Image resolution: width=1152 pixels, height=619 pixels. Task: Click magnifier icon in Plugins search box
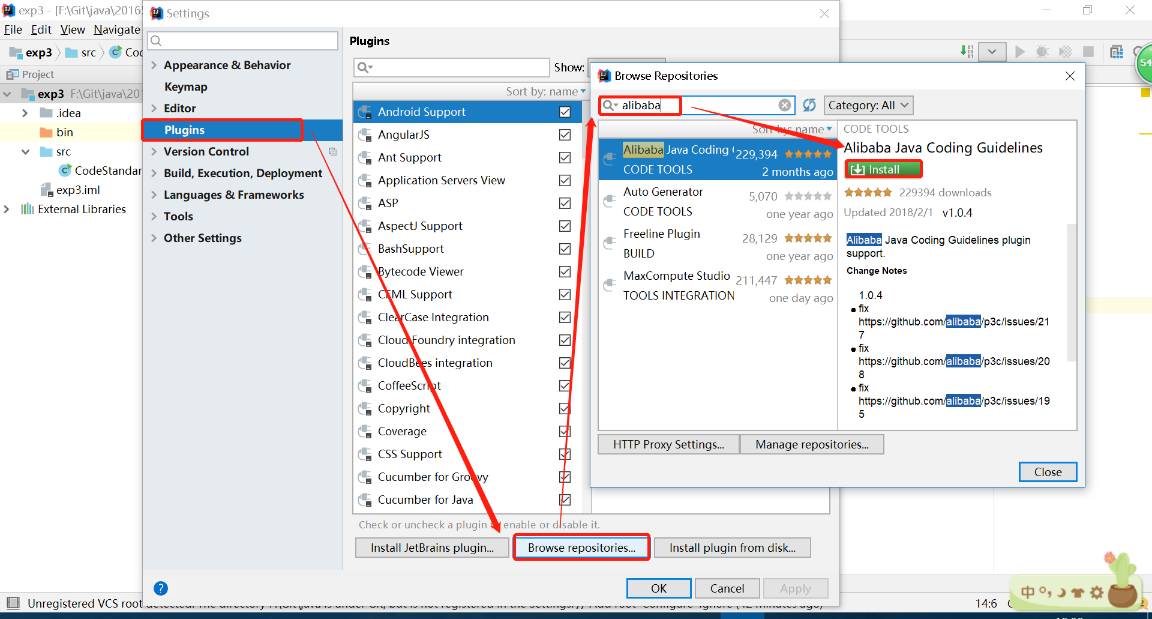point(364,68)
